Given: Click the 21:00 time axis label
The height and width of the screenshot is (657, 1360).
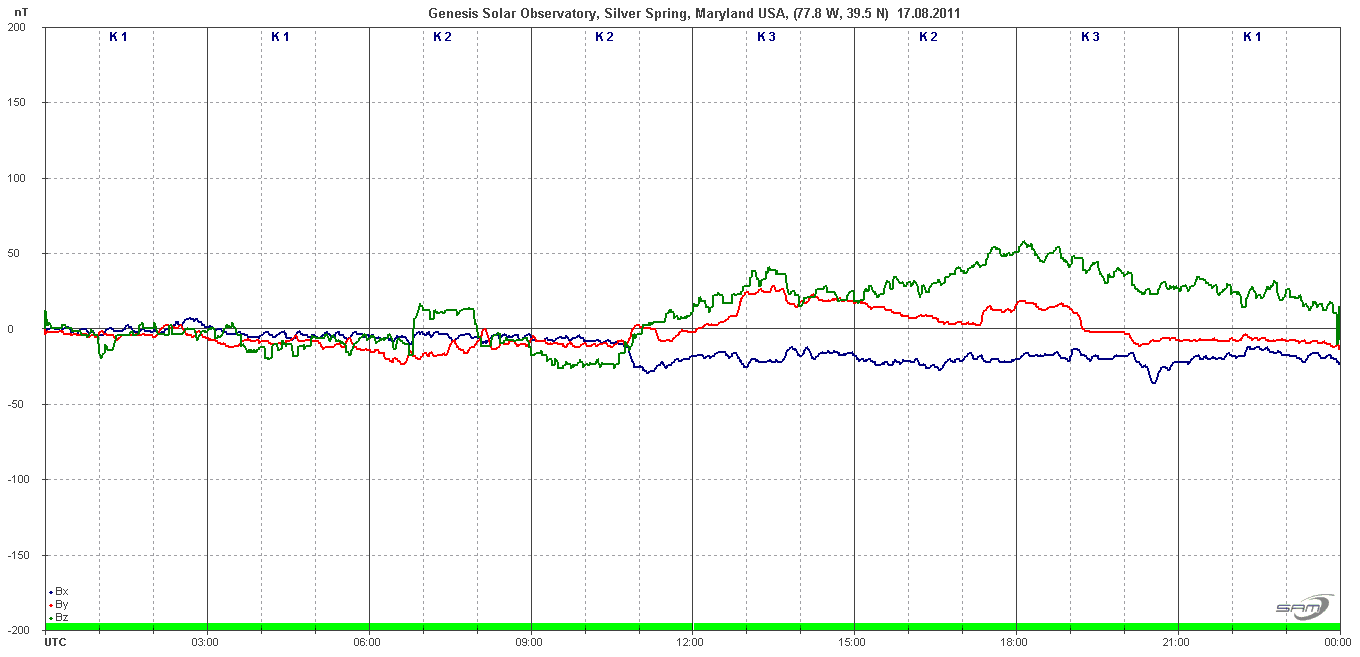Looking at the screenshot, I should (1177, 641).
